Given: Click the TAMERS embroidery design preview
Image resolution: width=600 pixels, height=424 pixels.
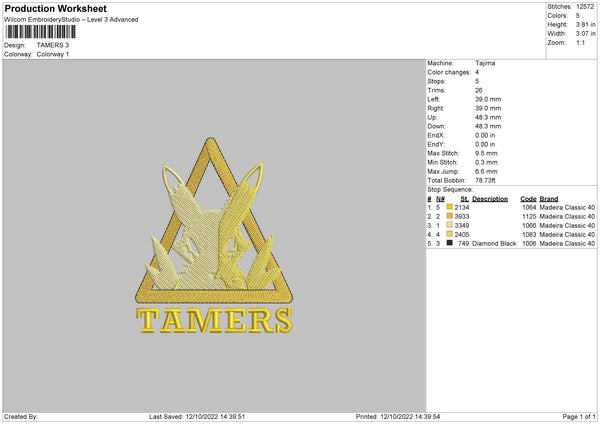Looking at the screenshot, I should click(x=214, y=236).
